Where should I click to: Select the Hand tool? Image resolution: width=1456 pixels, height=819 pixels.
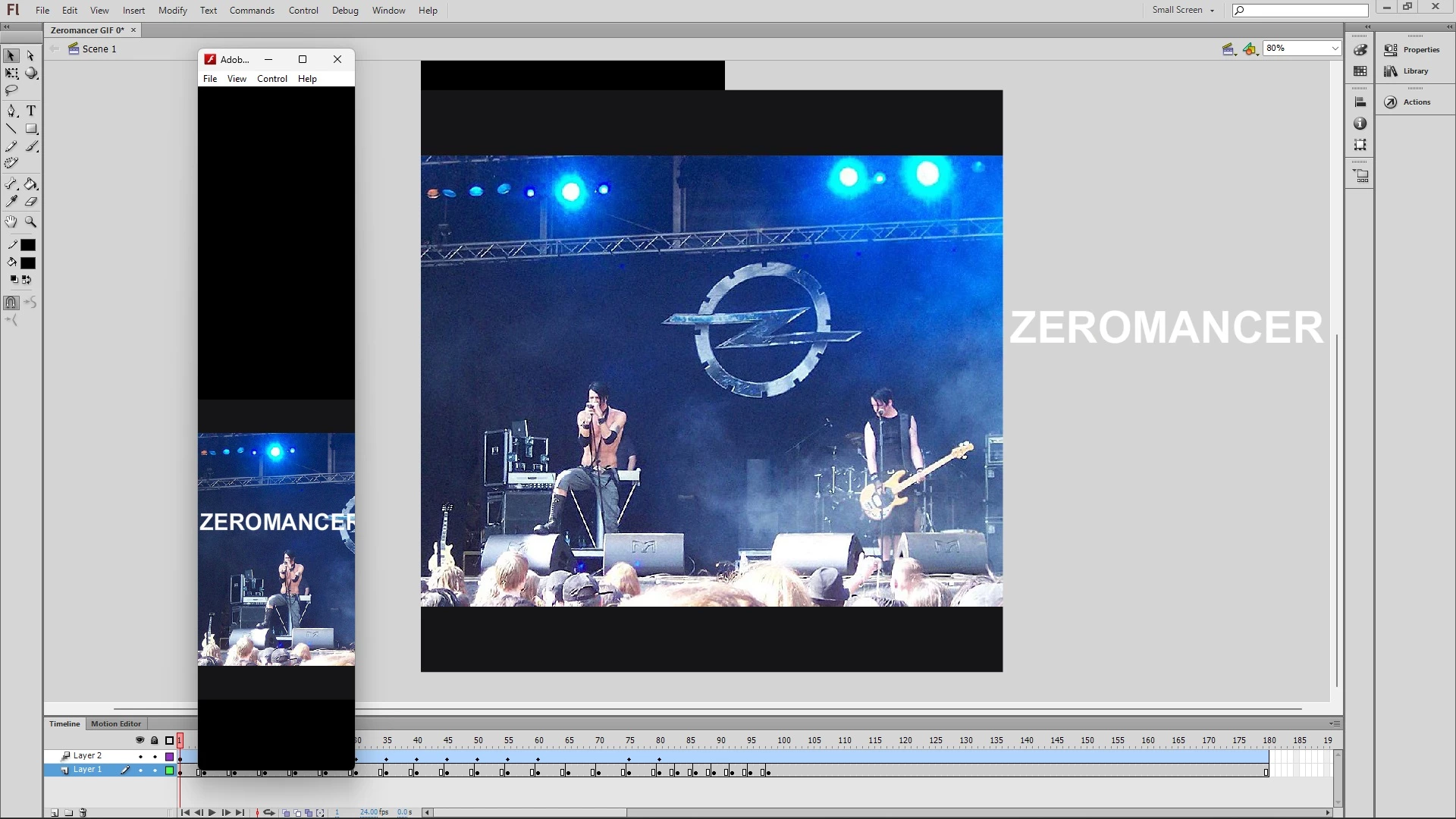[11, 222]
